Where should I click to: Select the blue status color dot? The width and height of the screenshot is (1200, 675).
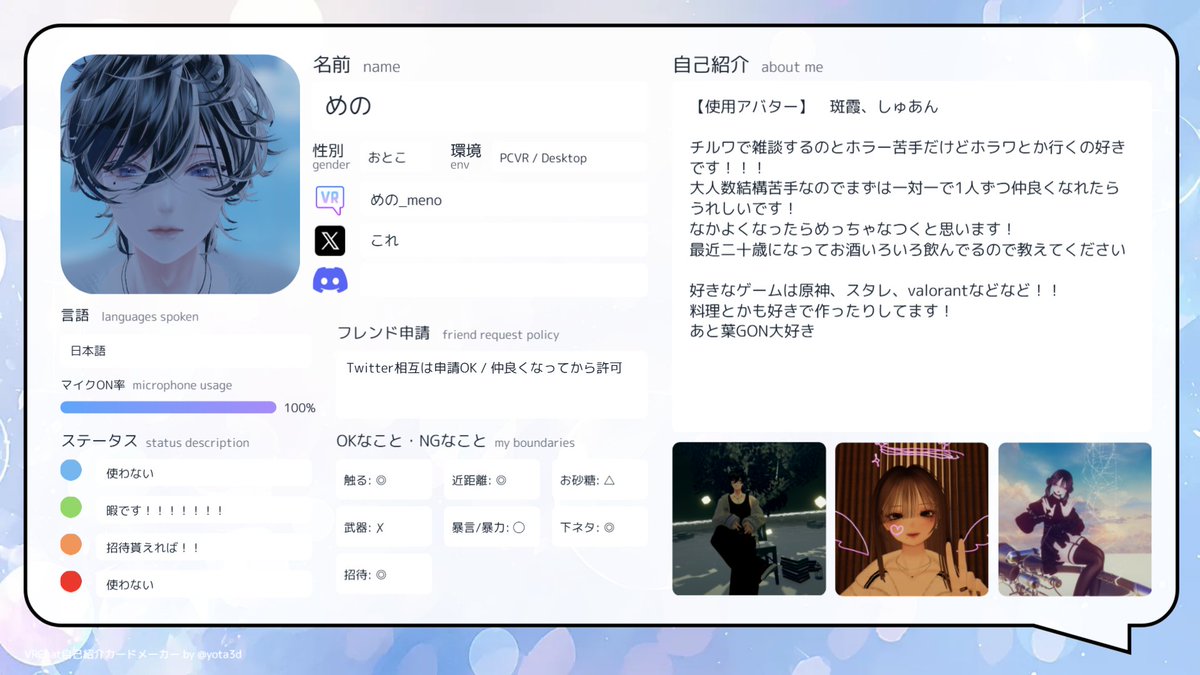(71, 471)
